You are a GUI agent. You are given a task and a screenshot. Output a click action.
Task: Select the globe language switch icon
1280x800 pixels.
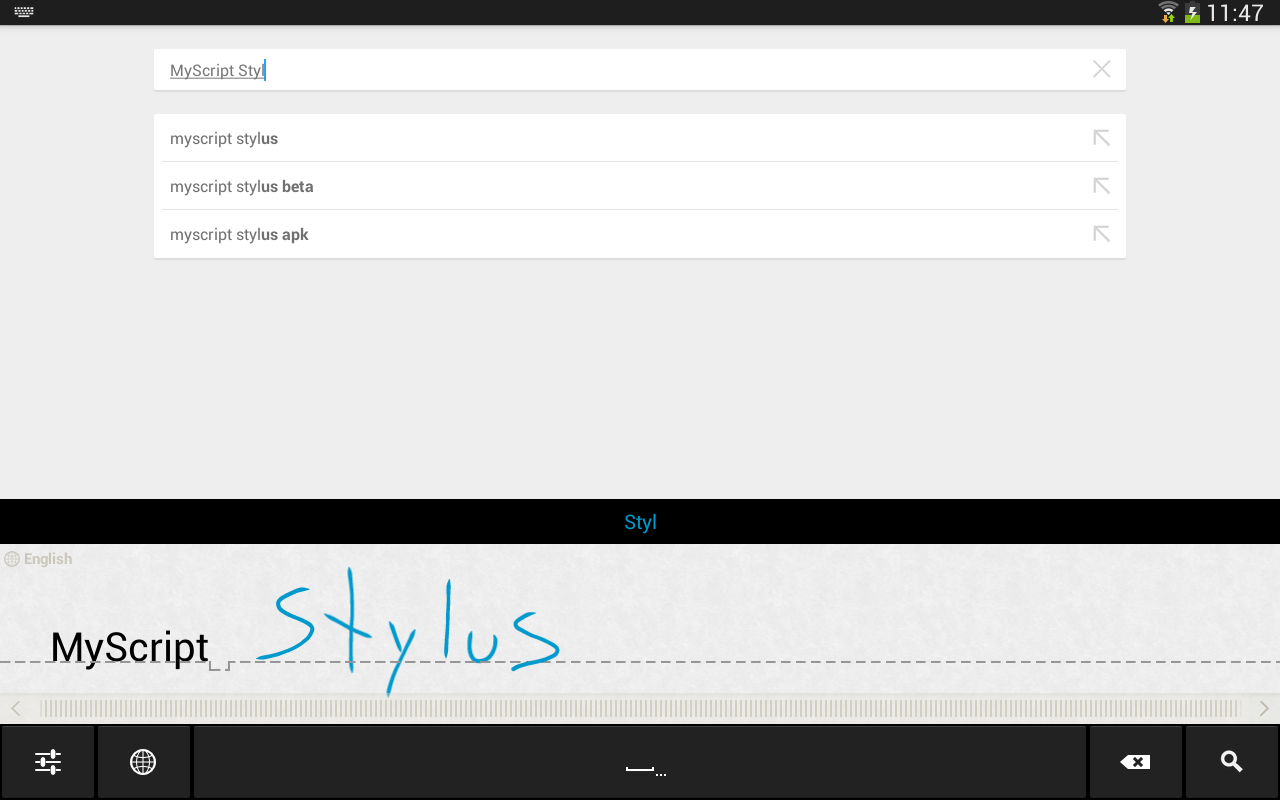tap(143, 761)
